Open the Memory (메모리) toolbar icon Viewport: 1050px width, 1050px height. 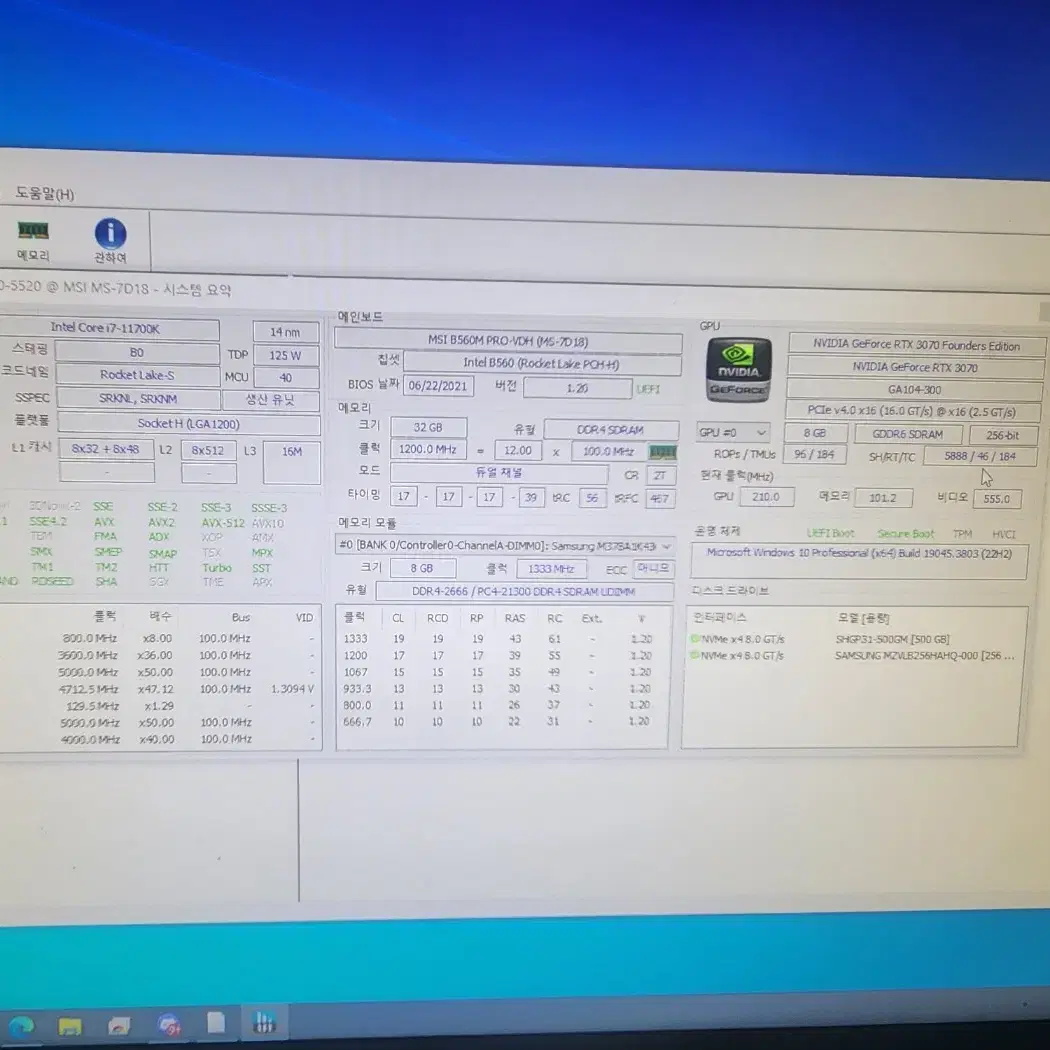pos(33,240)
